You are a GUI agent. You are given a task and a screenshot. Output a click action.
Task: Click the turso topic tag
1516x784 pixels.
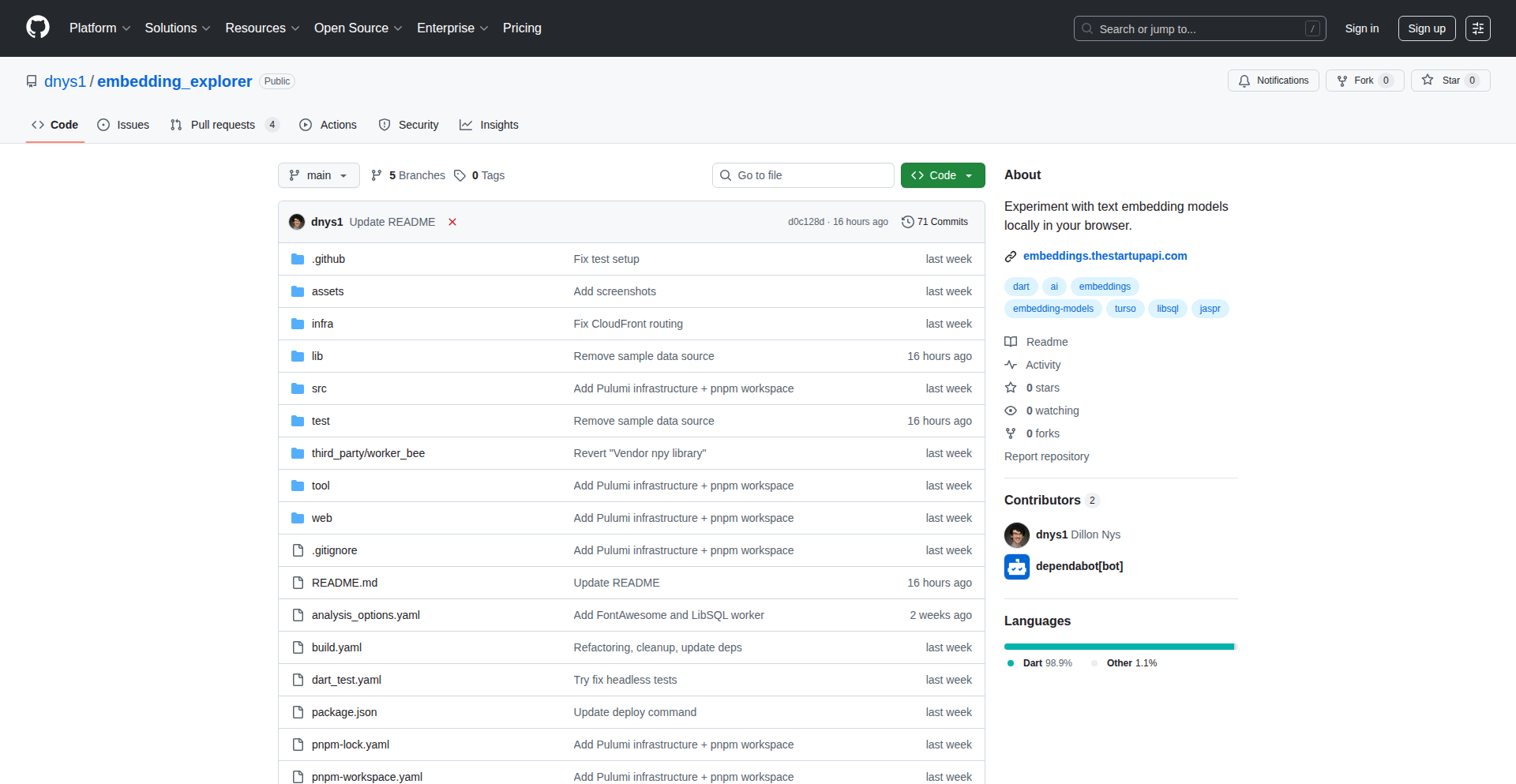[x=1125, y=309]
